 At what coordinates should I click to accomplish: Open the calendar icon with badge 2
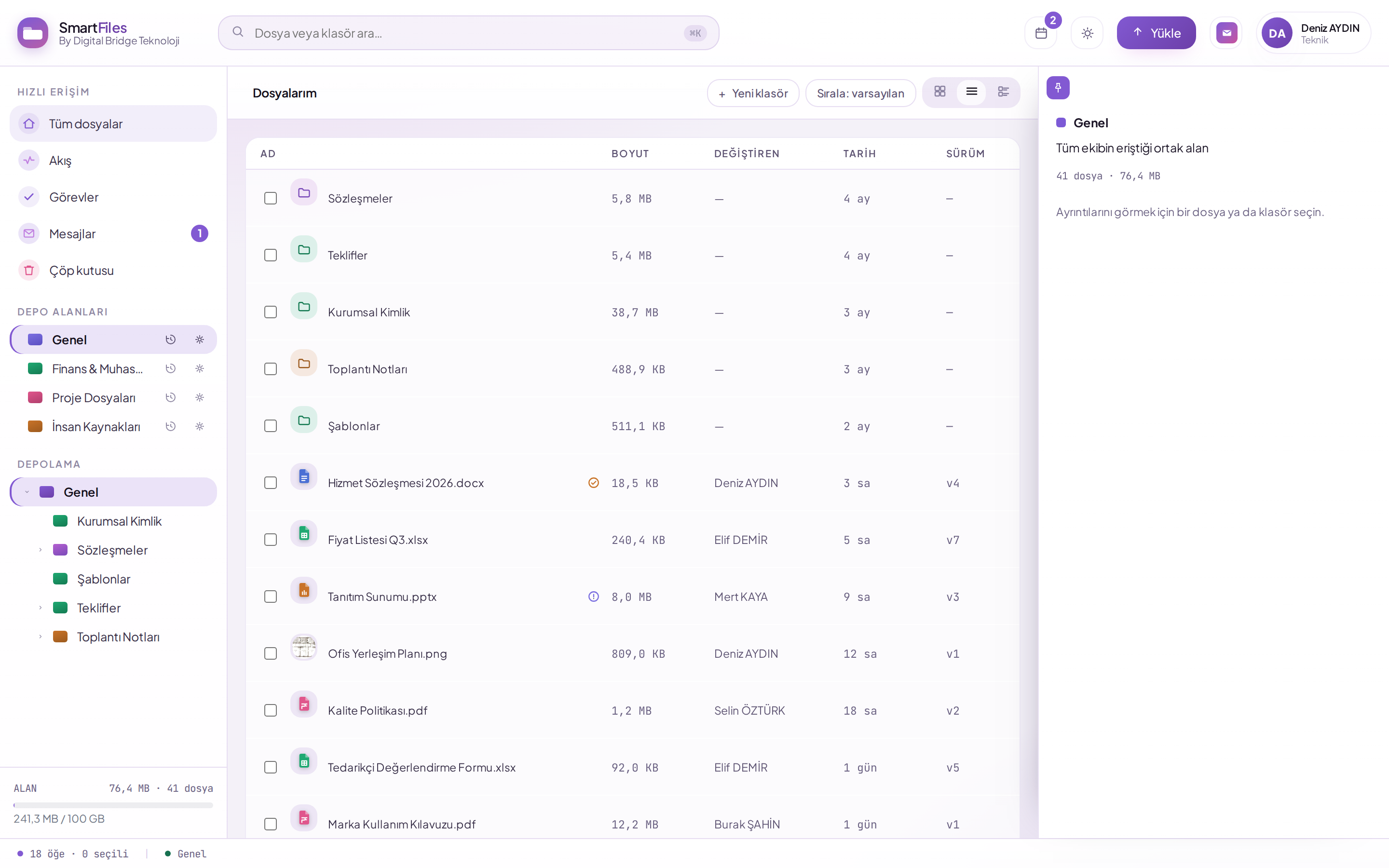[x=1041, y=33]
